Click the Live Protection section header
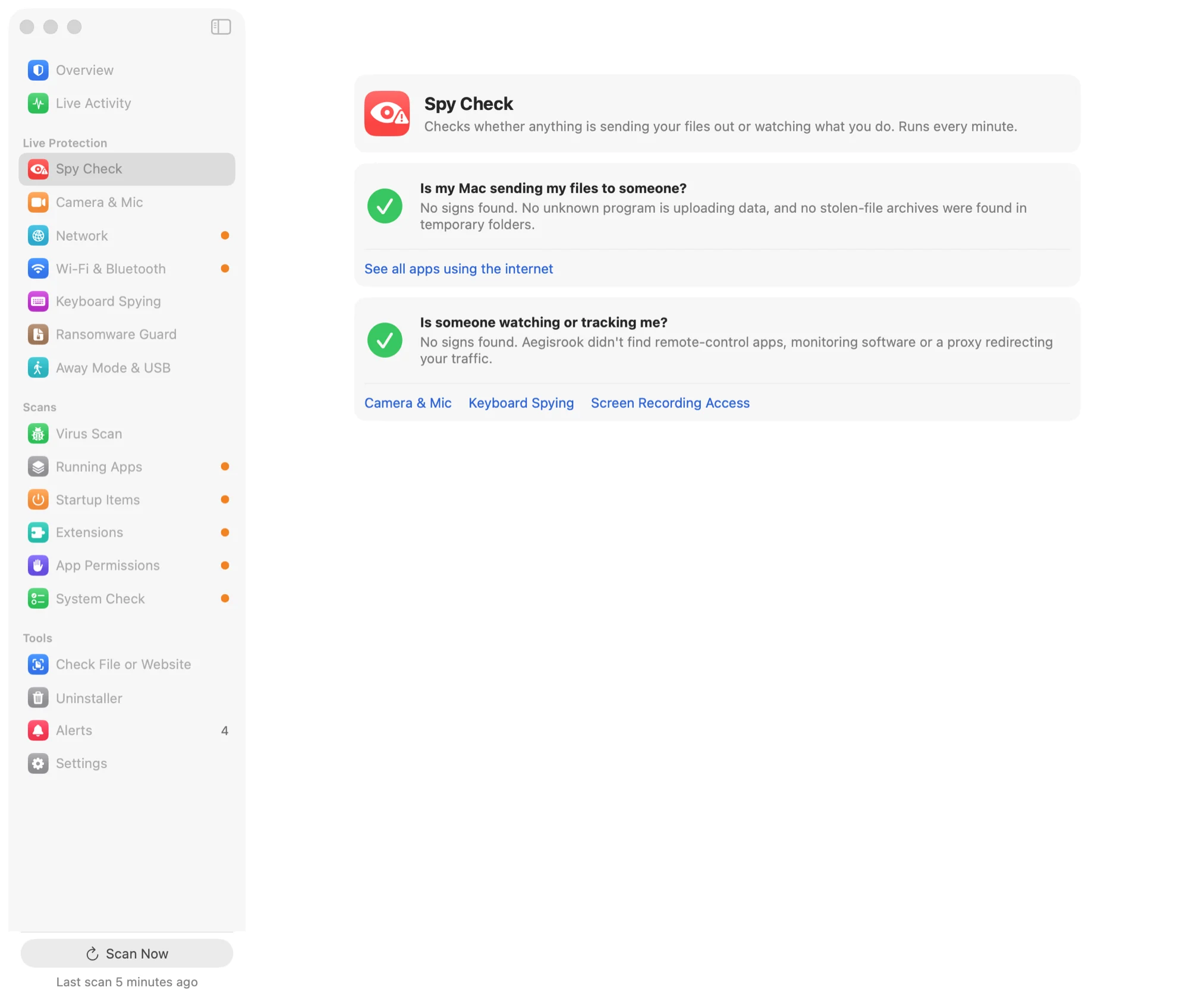The width and height of the screenshot is (1189, 1008). click(x=65, y=143)
